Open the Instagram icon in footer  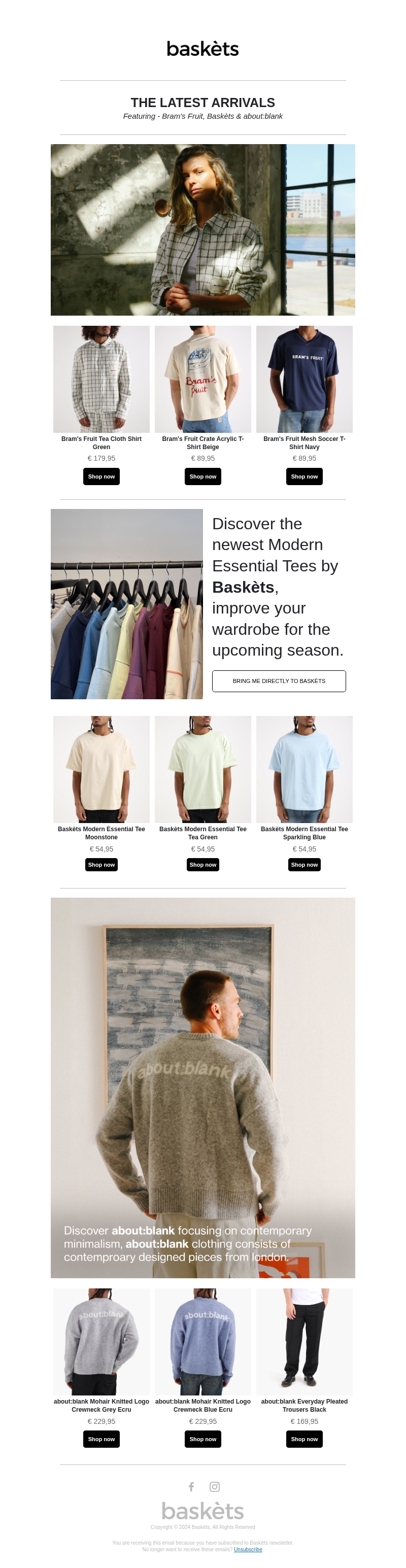[214, 1486]
